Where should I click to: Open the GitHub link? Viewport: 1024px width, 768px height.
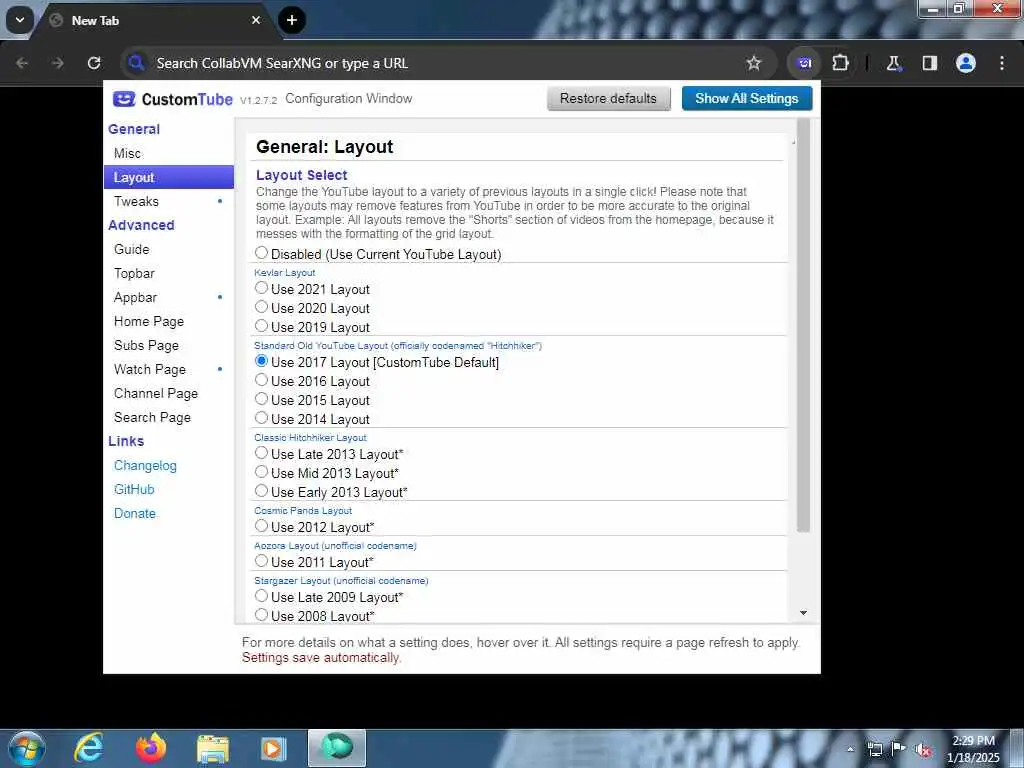point(134,490)
